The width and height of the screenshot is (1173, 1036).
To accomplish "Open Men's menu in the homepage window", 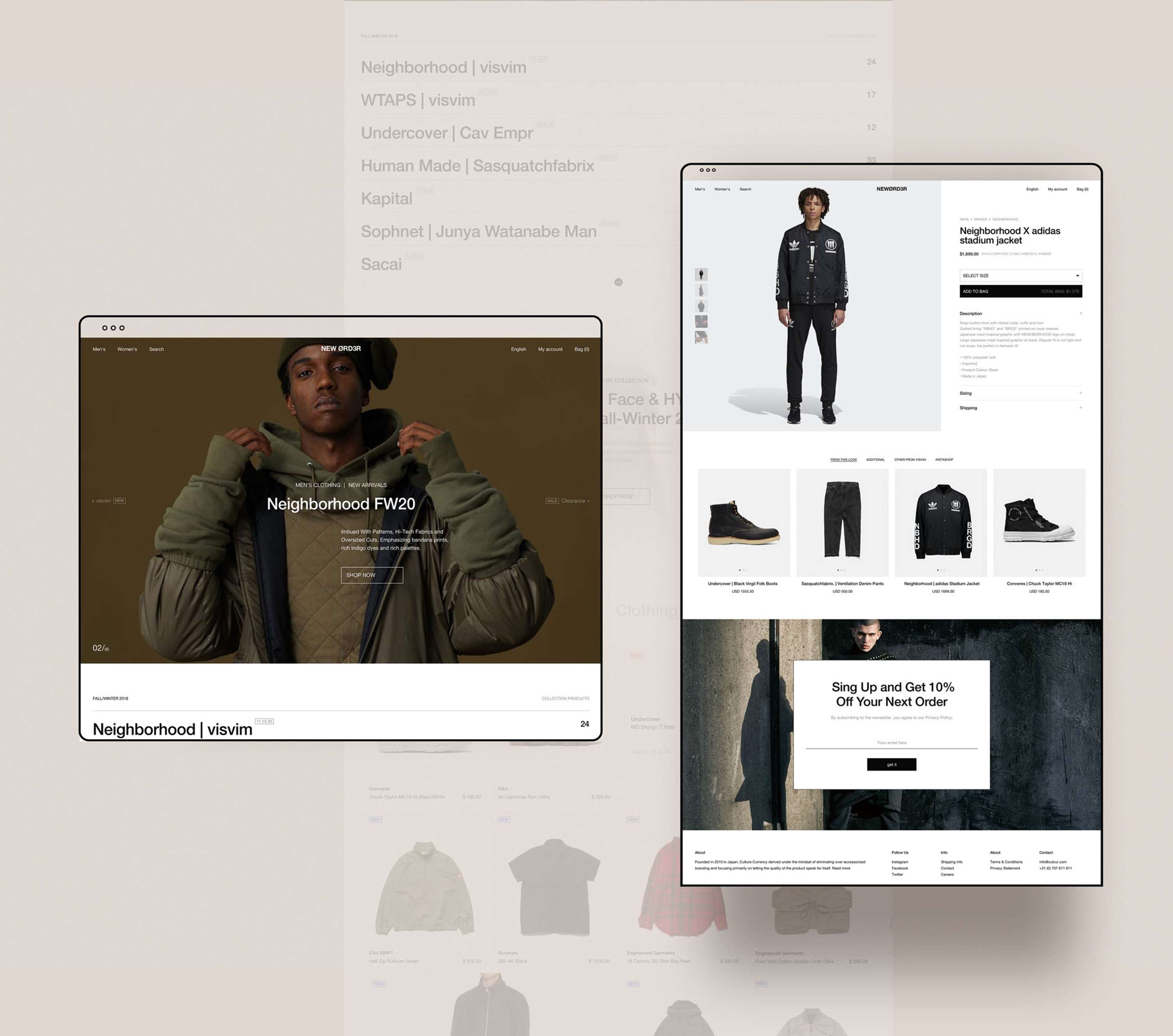I will pyautogui.click(x=99, y=350).
